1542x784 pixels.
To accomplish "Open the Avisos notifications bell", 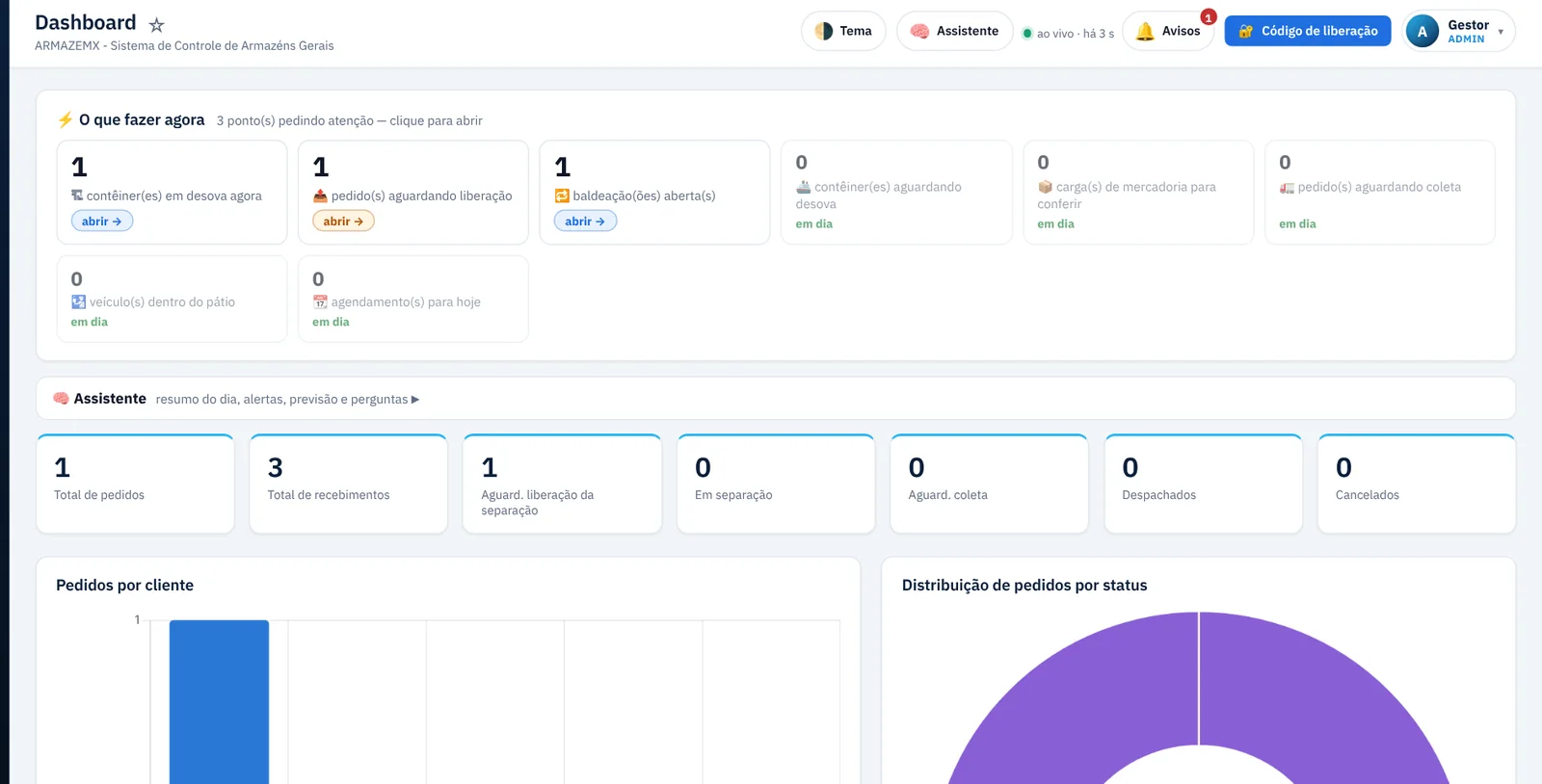I will point(1168,31).
